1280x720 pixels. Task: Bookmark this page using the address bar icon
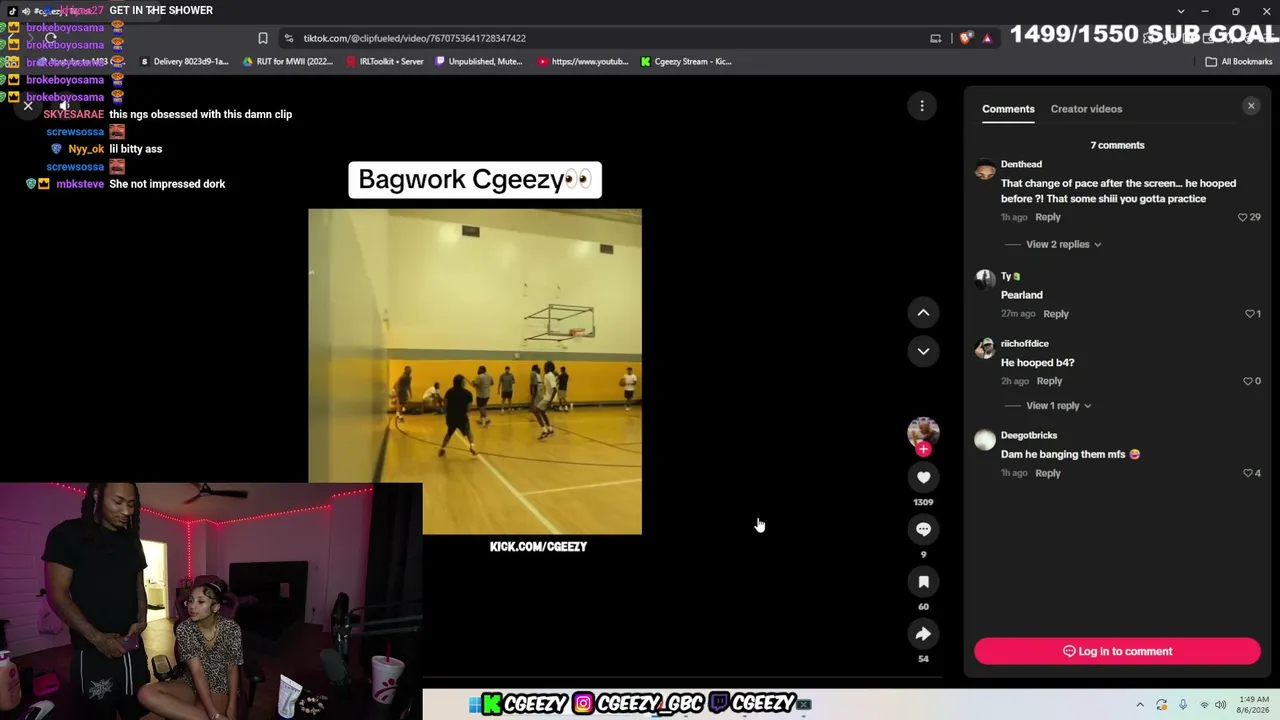pos(263,38)
